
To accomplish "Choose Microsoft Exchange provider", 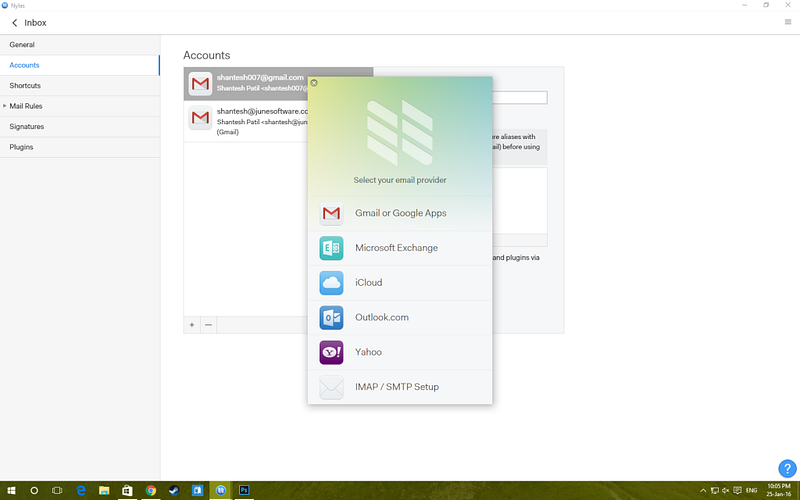I will pyautogui.click(x=400, y=248).
